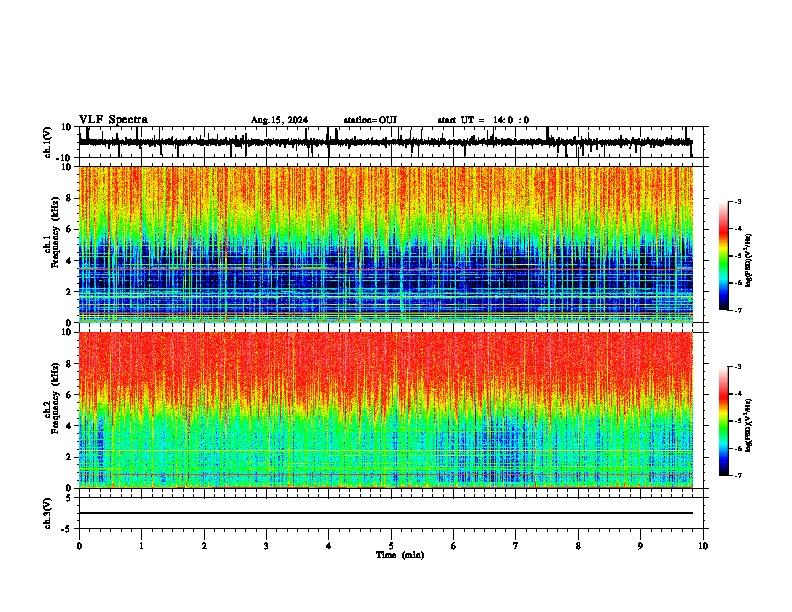Click time-axis tick label "7"
Viewport: 792px width, 612px height.
coord(516,546)
